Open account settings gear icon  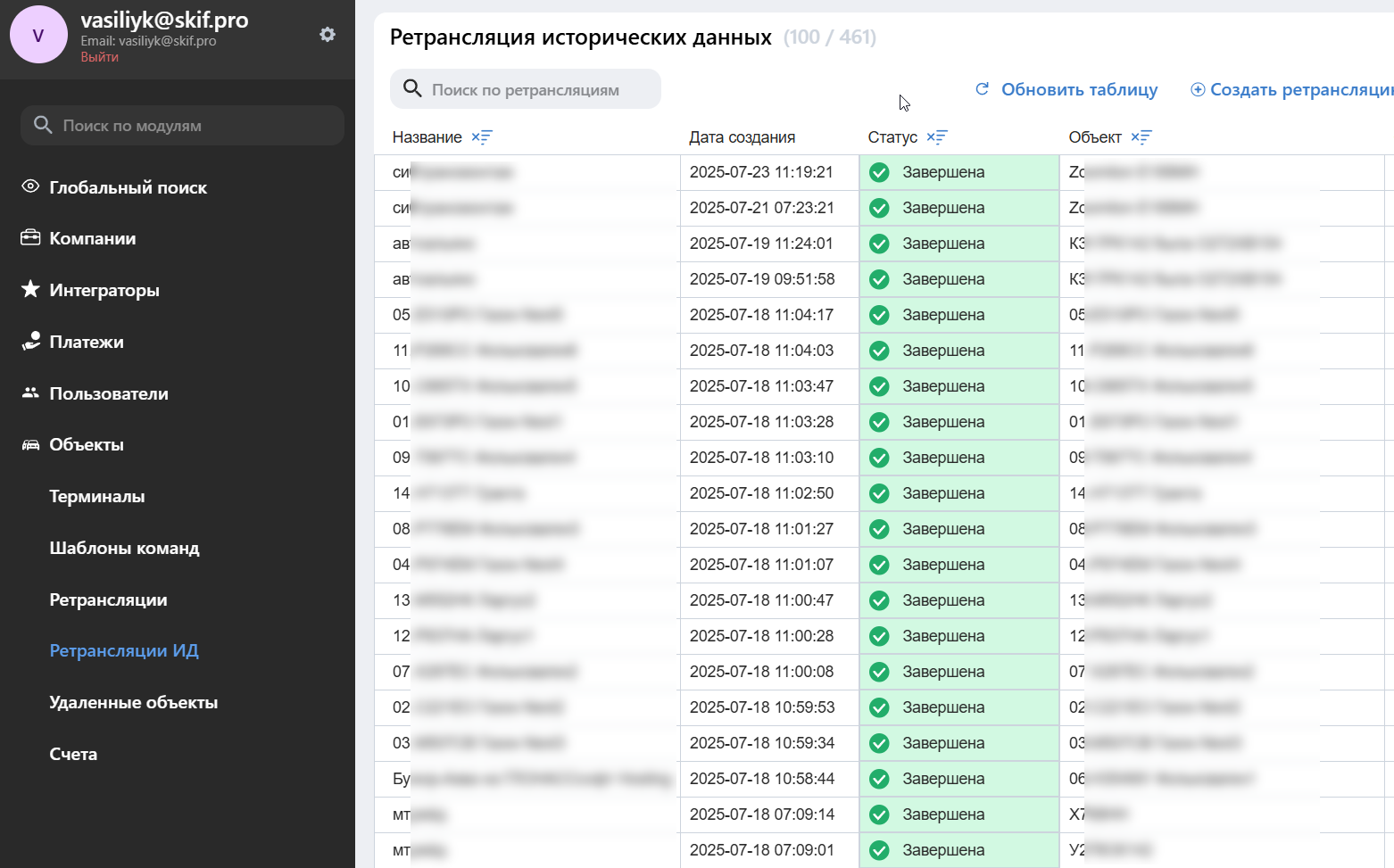click(328, 35)
